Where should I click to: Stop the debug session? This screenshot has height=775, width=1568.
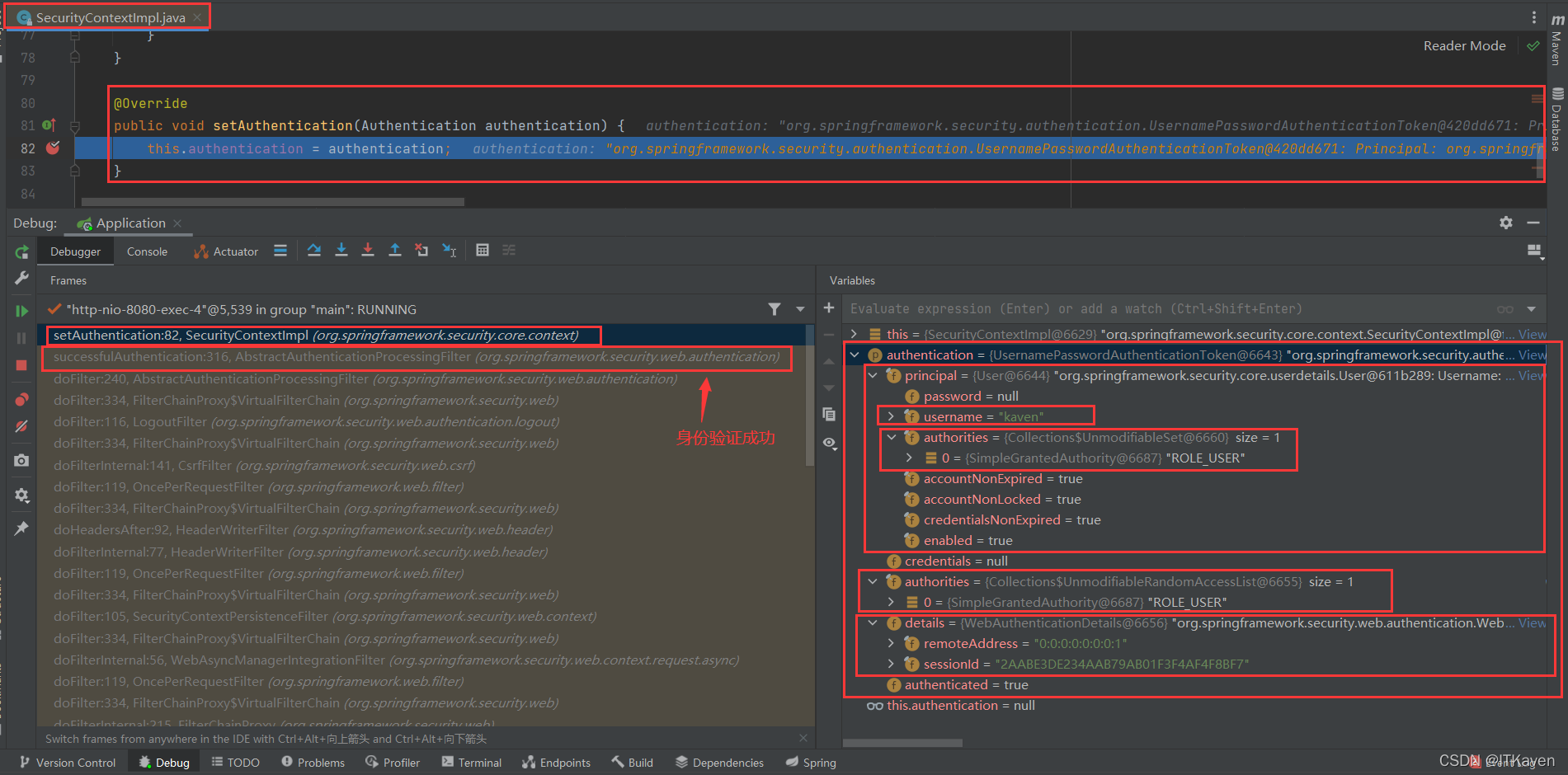coord(21,365)
